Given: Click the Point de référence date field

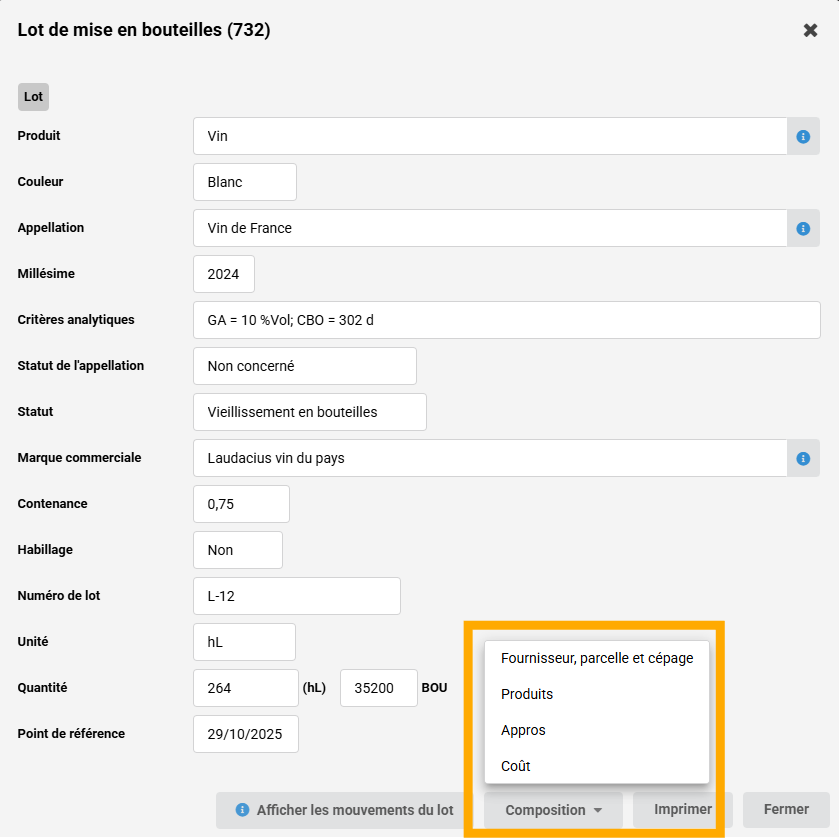Looking at the screenshot, I should (x=245, y=734).
